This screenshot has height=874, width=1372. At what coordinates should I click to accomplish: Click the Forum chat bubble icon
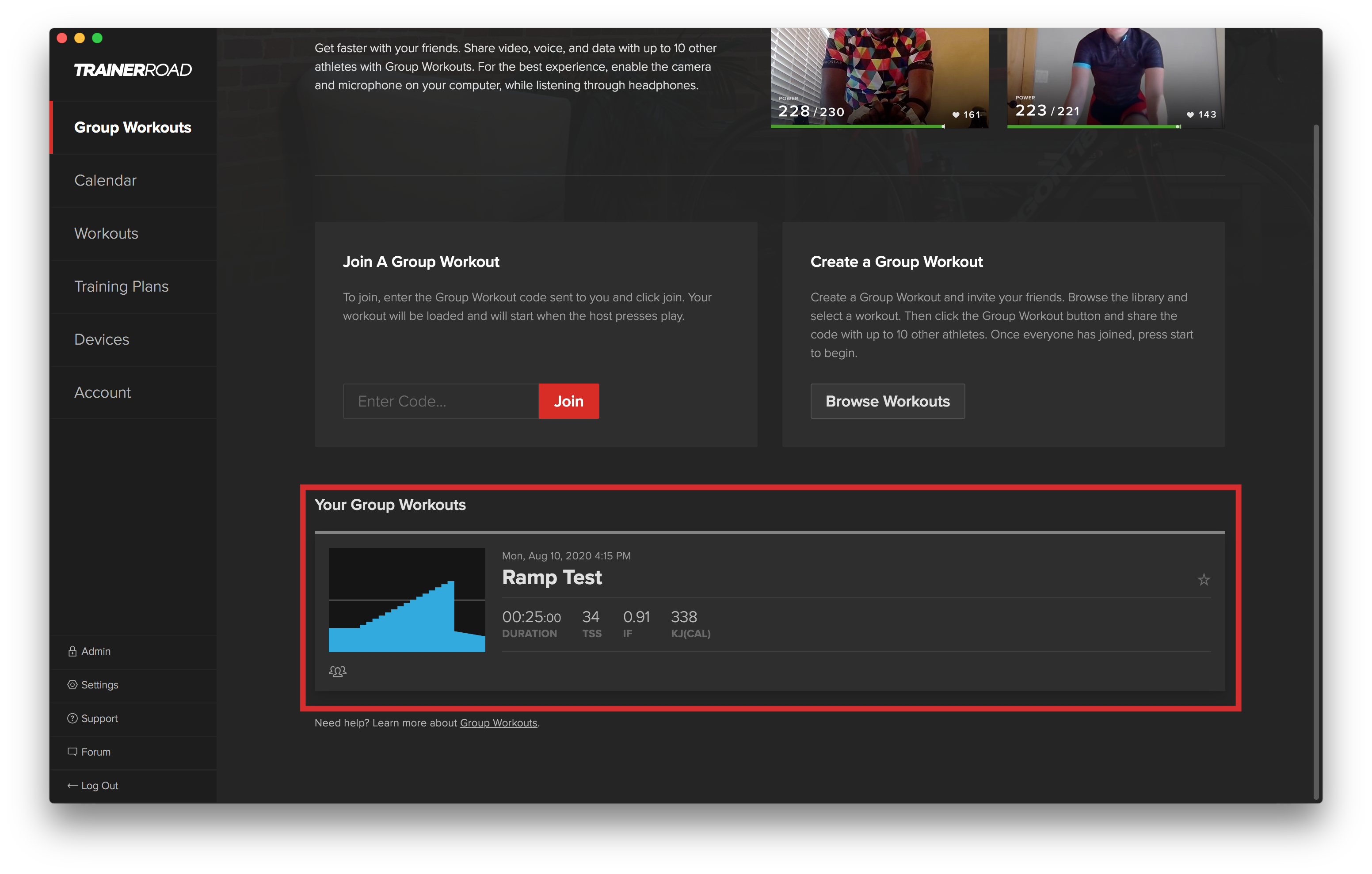(x=72, y=752)
